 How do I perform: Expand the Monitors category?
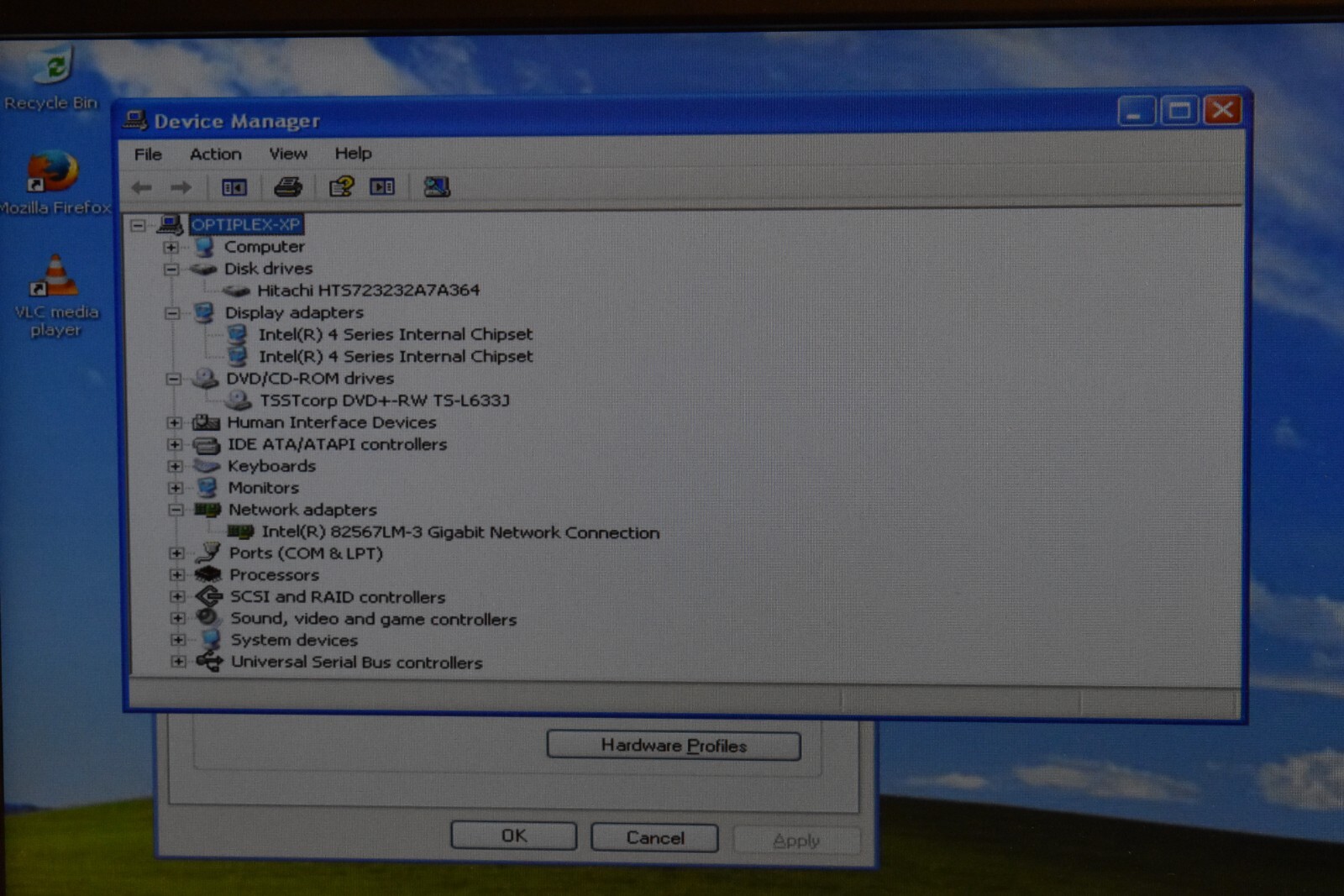(x=175, y=488)
